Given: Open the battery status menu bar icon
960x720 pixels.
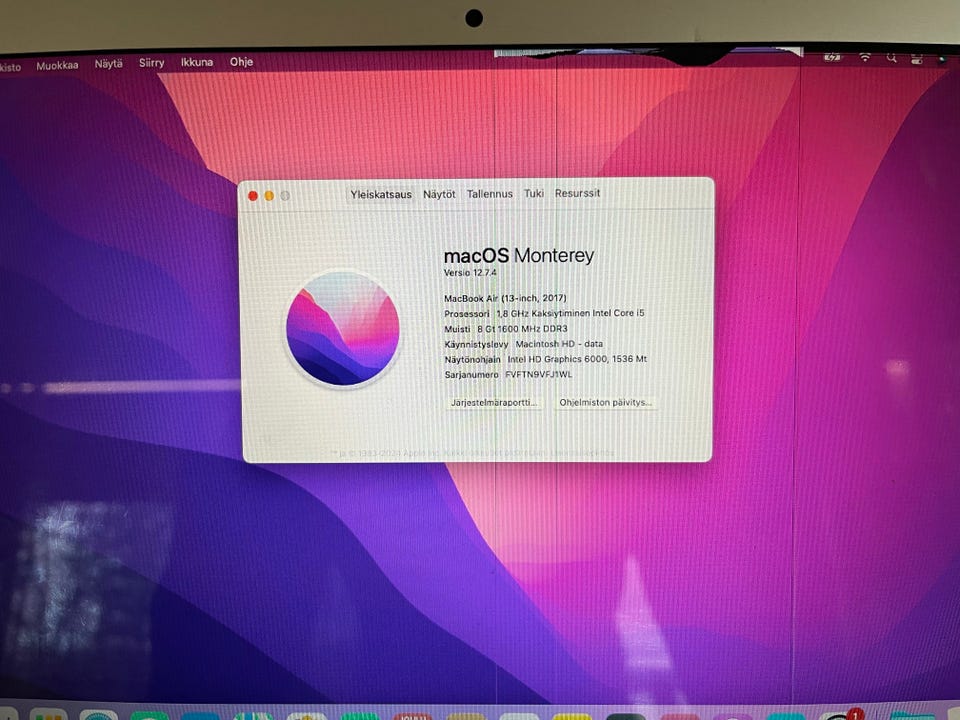Looking at the screenshot, I should [x=833, y=57].
